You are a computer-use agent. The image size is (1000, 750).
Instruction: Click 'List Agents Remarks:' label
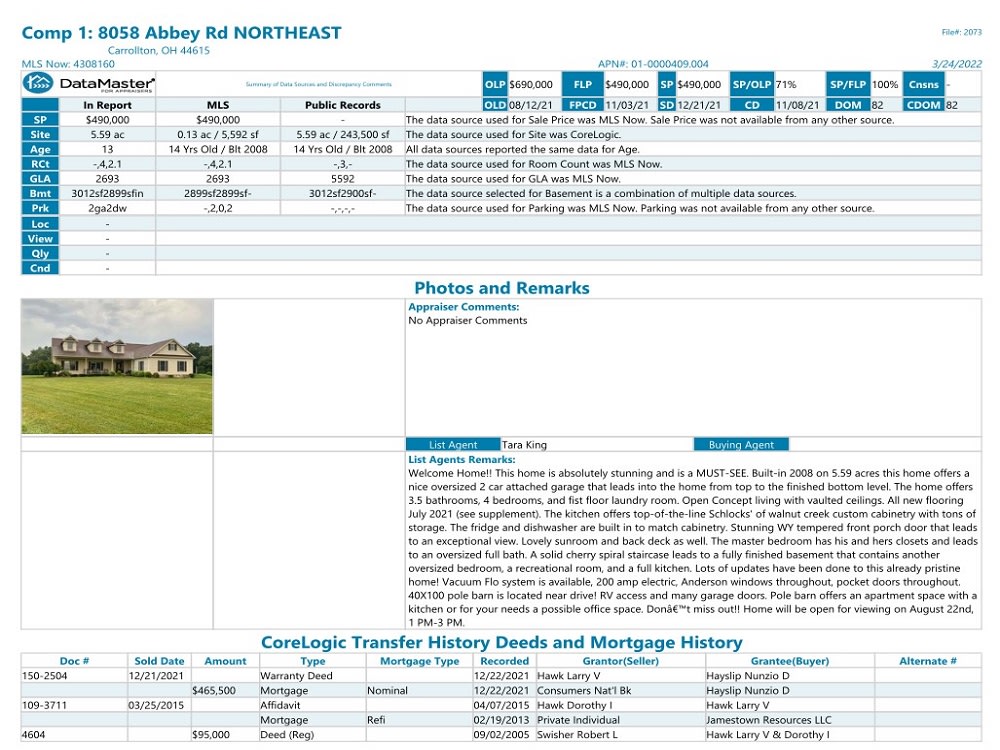(x=462, y=459)
